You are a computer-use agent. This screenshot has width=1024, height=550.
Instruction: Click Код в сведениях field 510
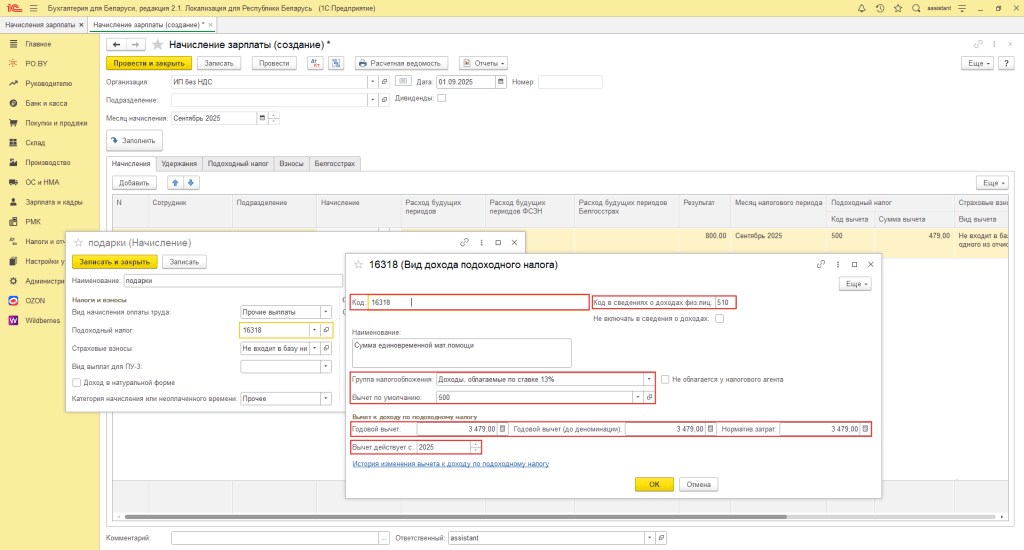(x=725, y=302)
